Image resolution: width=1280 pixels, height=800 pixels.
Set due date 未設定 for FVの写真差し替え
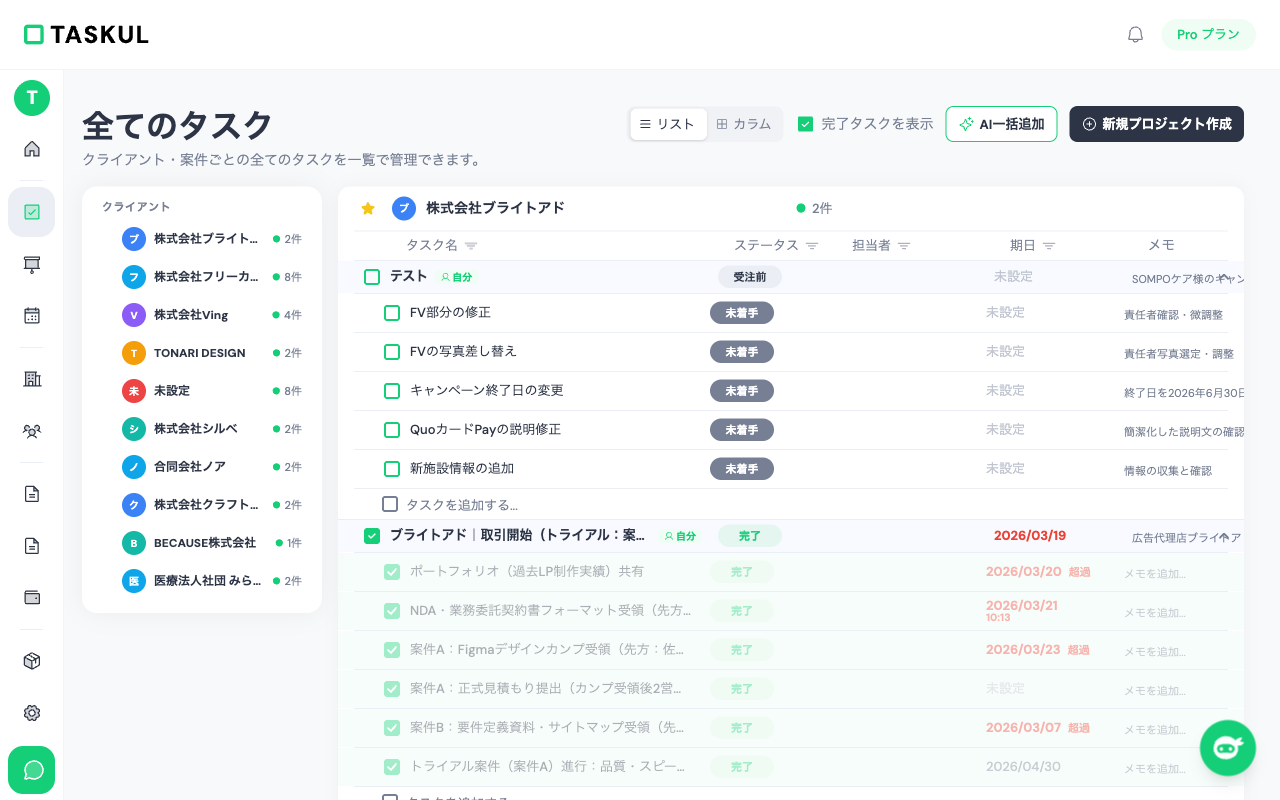(1005, 352)
